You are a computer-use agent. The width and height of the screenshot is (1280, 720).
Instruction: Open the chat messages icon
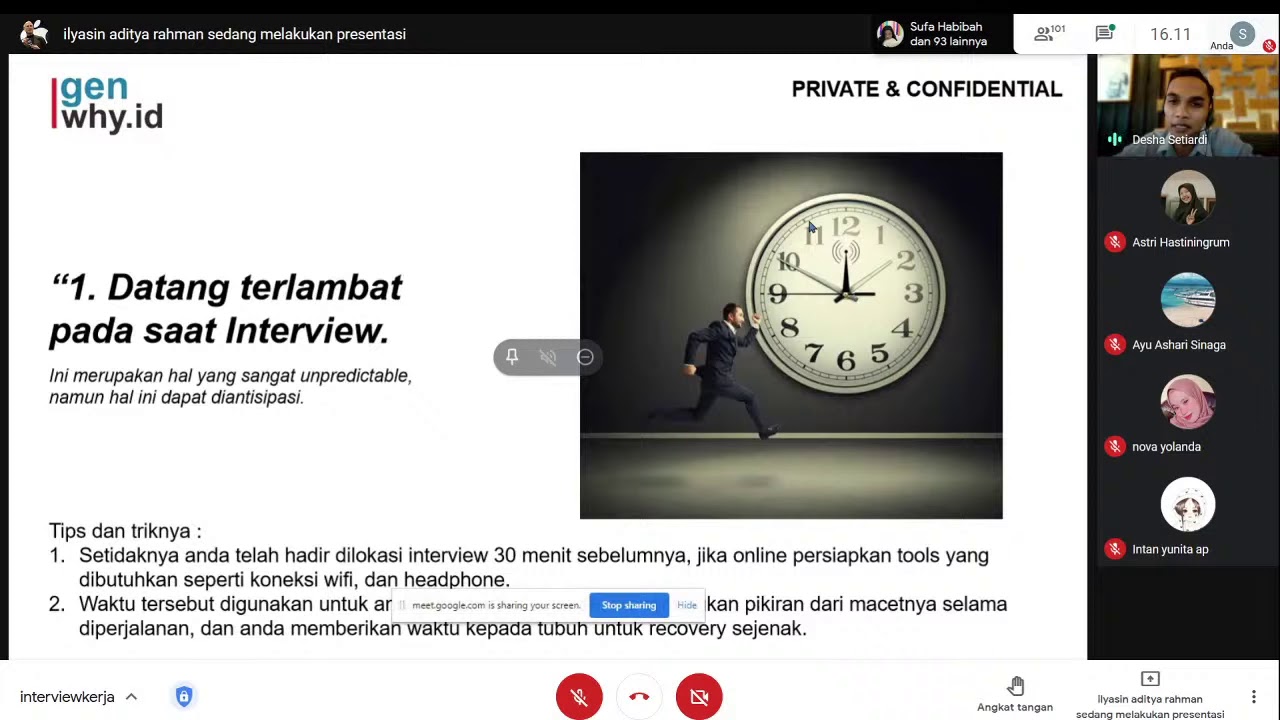pyautogui.click(x=1105, y=34)
